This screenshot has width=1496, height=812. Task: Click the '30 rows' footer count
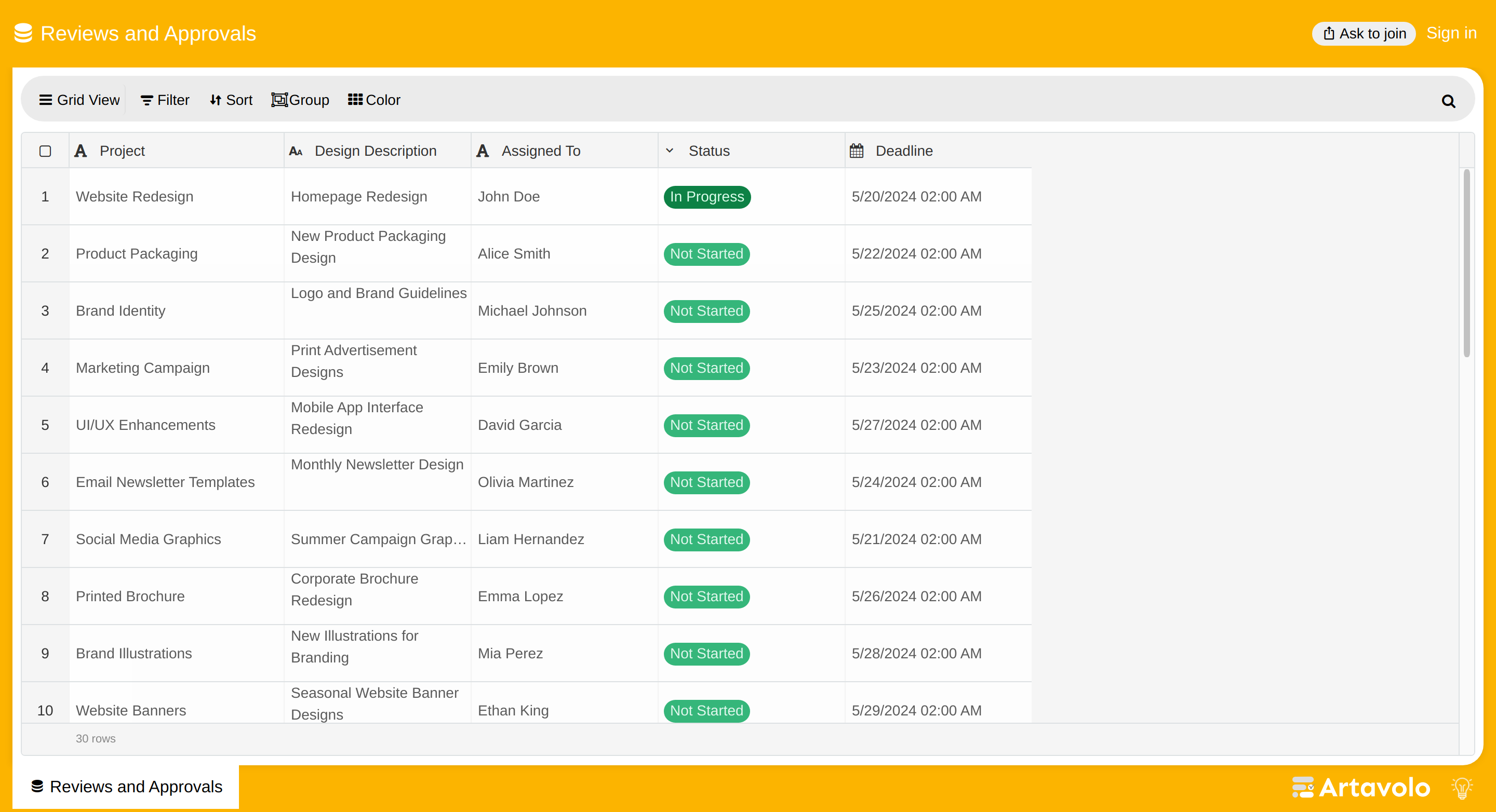pos(96,739)
